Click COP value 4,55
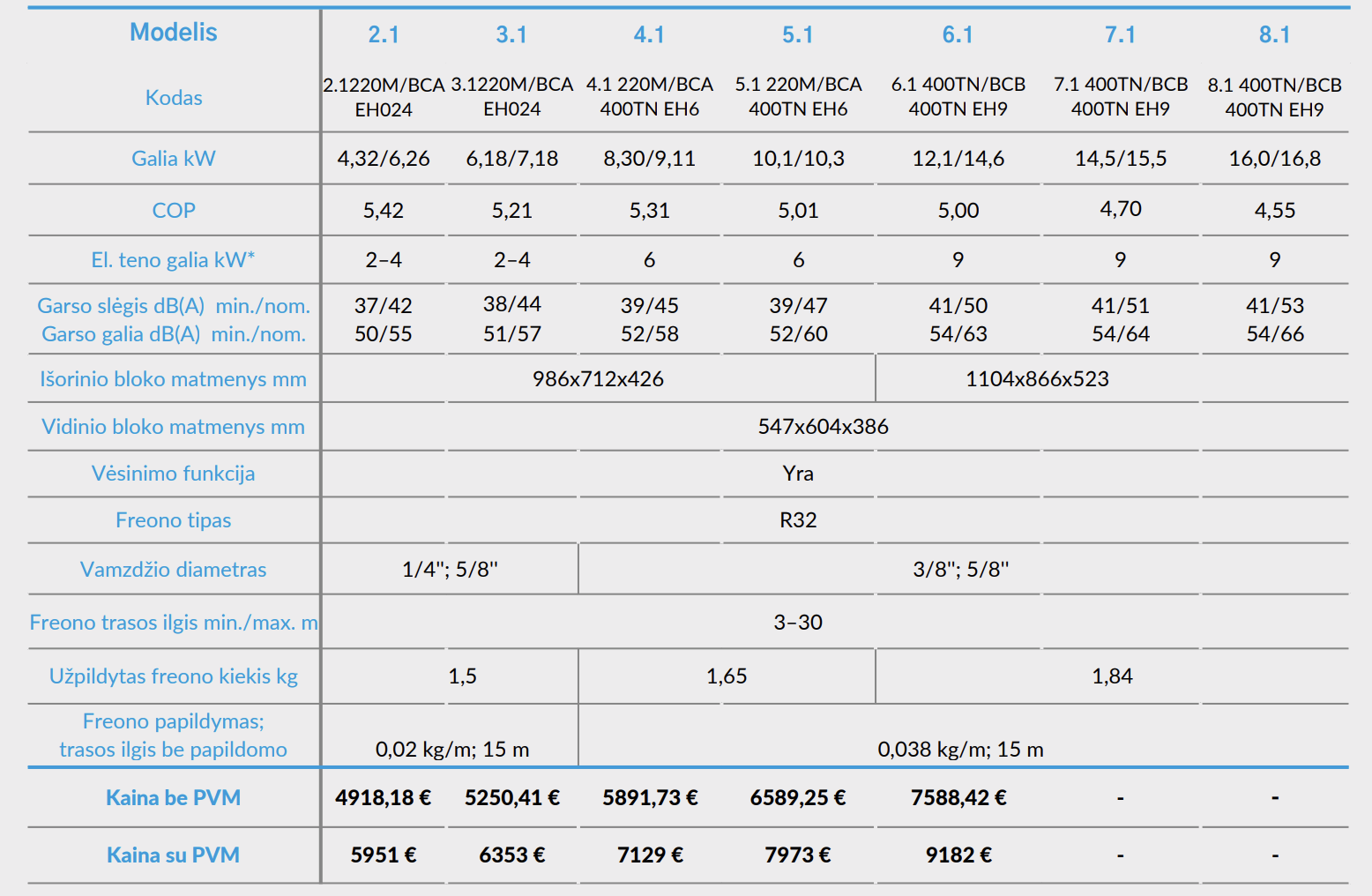The image size is (1372, 896). 1275,211
